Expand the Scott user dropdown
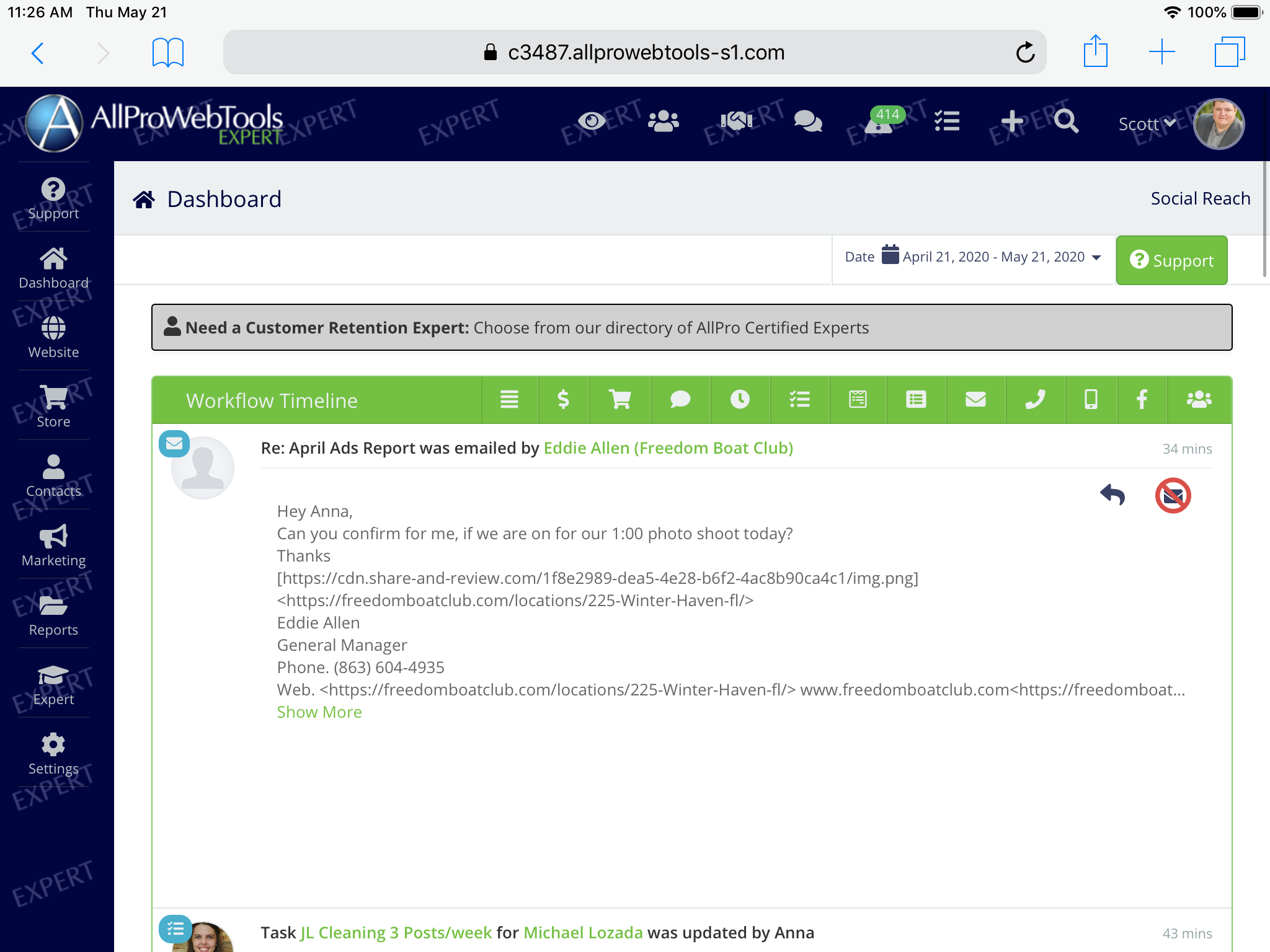 pyautogui.click(x=1147, y=124)
